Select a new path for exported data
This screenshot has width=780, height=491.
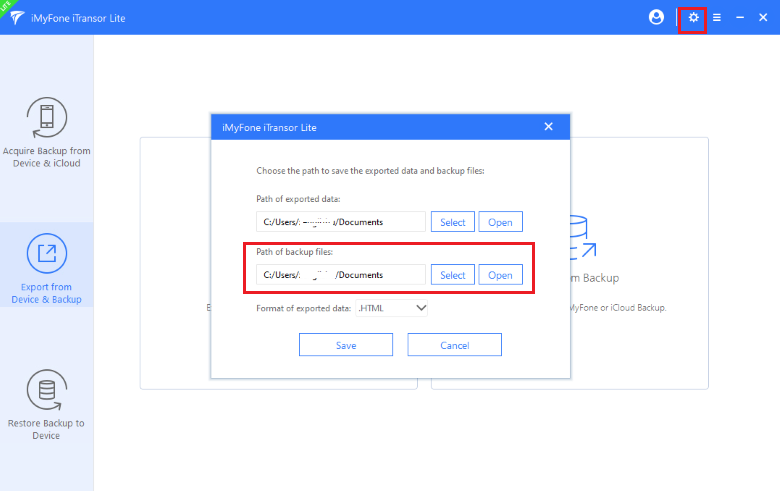point(453,222)
